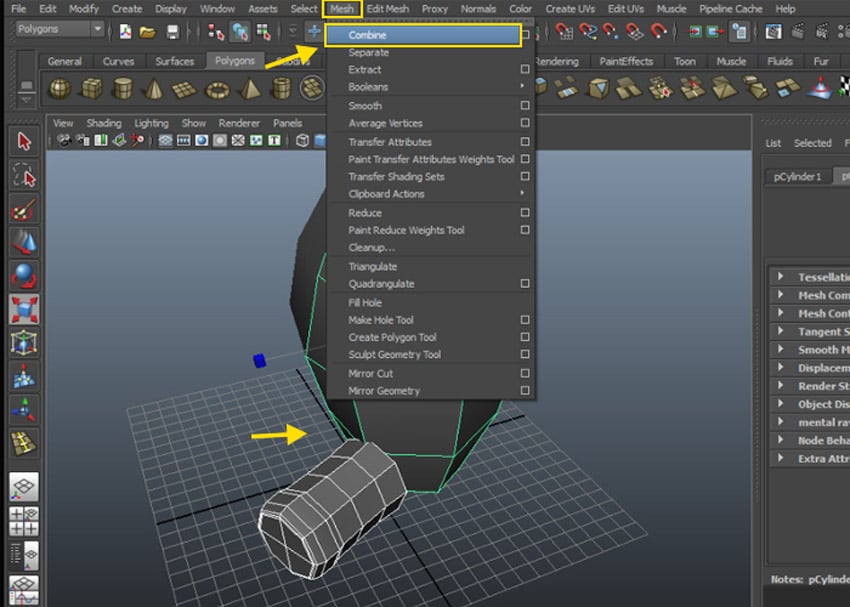
Task: Expand the Extra Attributes section
Action: point(815,459)
